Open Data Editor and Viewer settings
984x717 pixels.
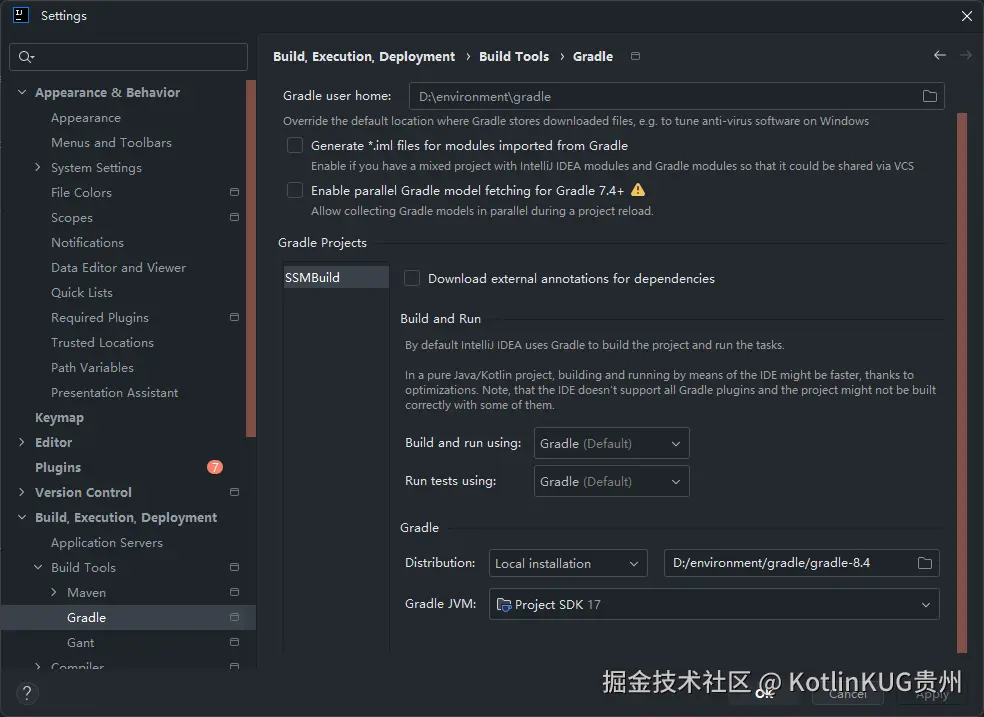coord(119,267)
